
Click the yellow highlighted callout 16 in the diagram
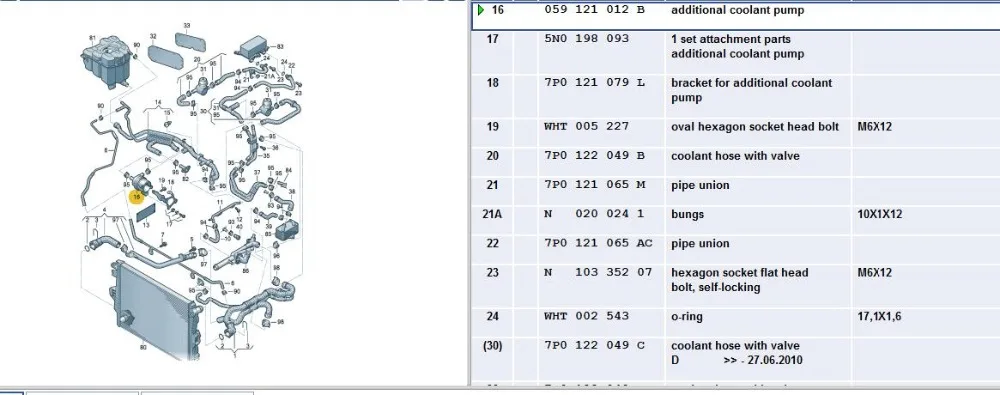(x=136, y=197)
